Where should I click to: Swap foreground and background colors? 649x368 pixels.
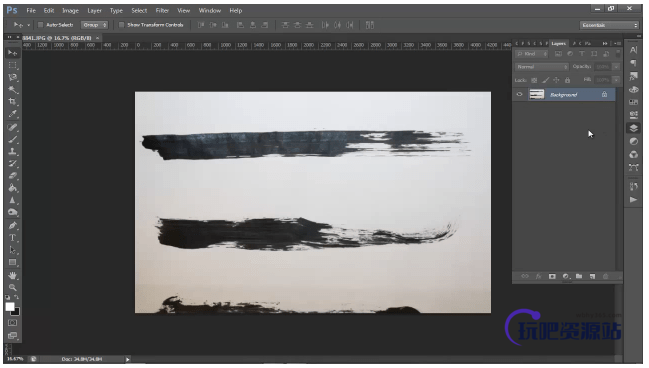click(17, 297)
